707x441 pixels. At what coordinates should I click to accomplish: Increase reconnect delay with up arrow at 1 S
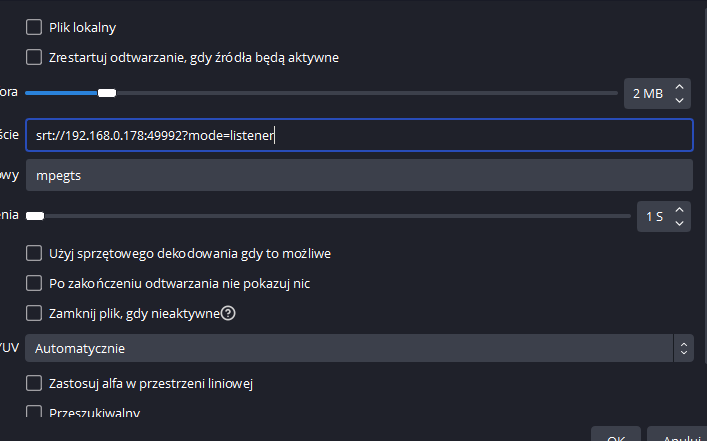[679, 210]
